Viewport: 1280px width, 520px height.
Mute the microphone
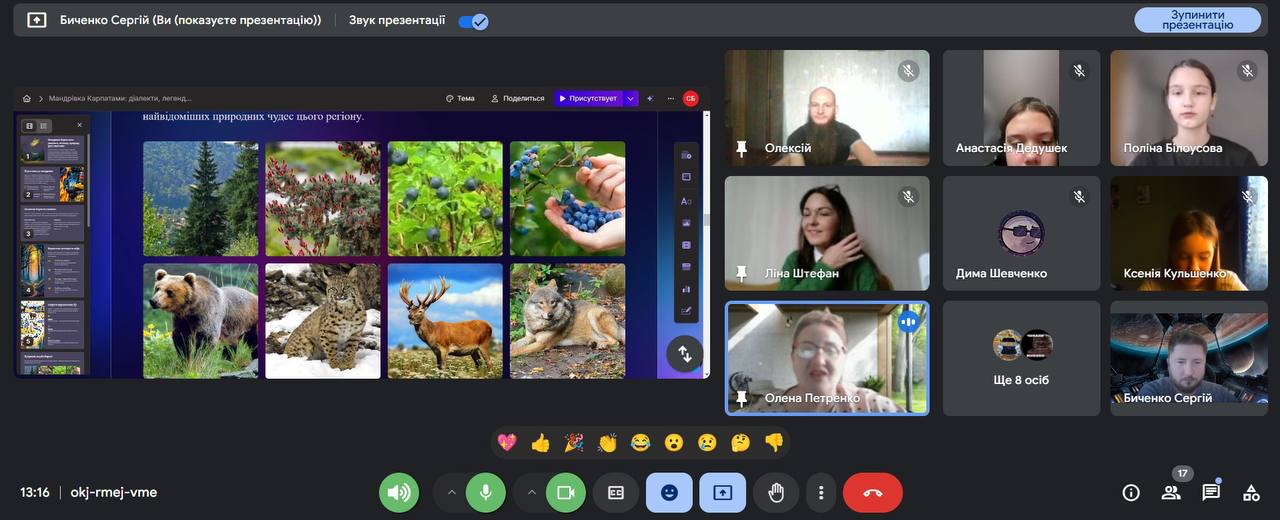point(486,493)
